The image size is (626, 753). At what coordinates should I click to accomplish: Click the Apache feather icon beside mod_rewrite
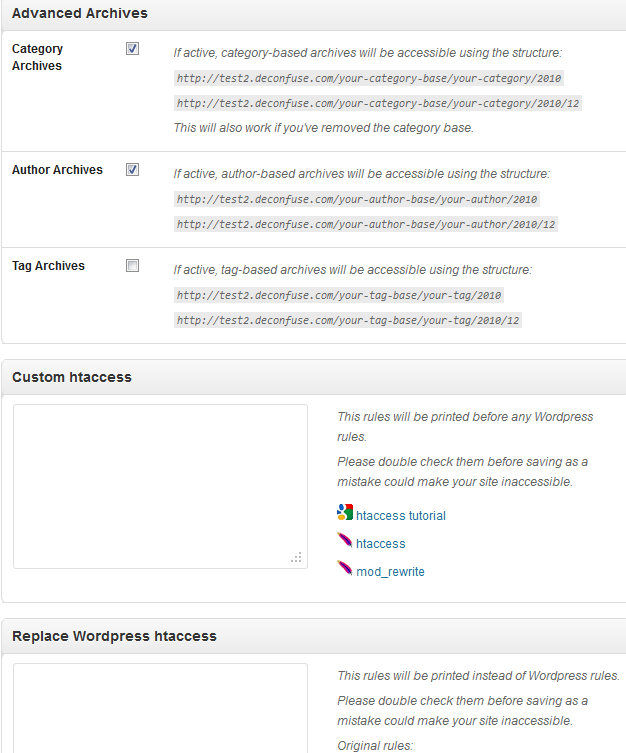click(x=345, y=568)
